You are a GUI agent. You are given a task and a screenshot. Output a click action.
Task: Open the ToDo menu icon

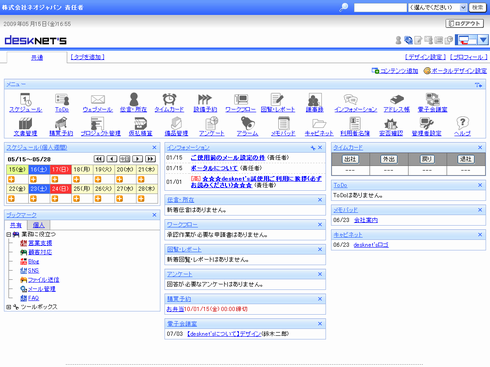[62, 99]
